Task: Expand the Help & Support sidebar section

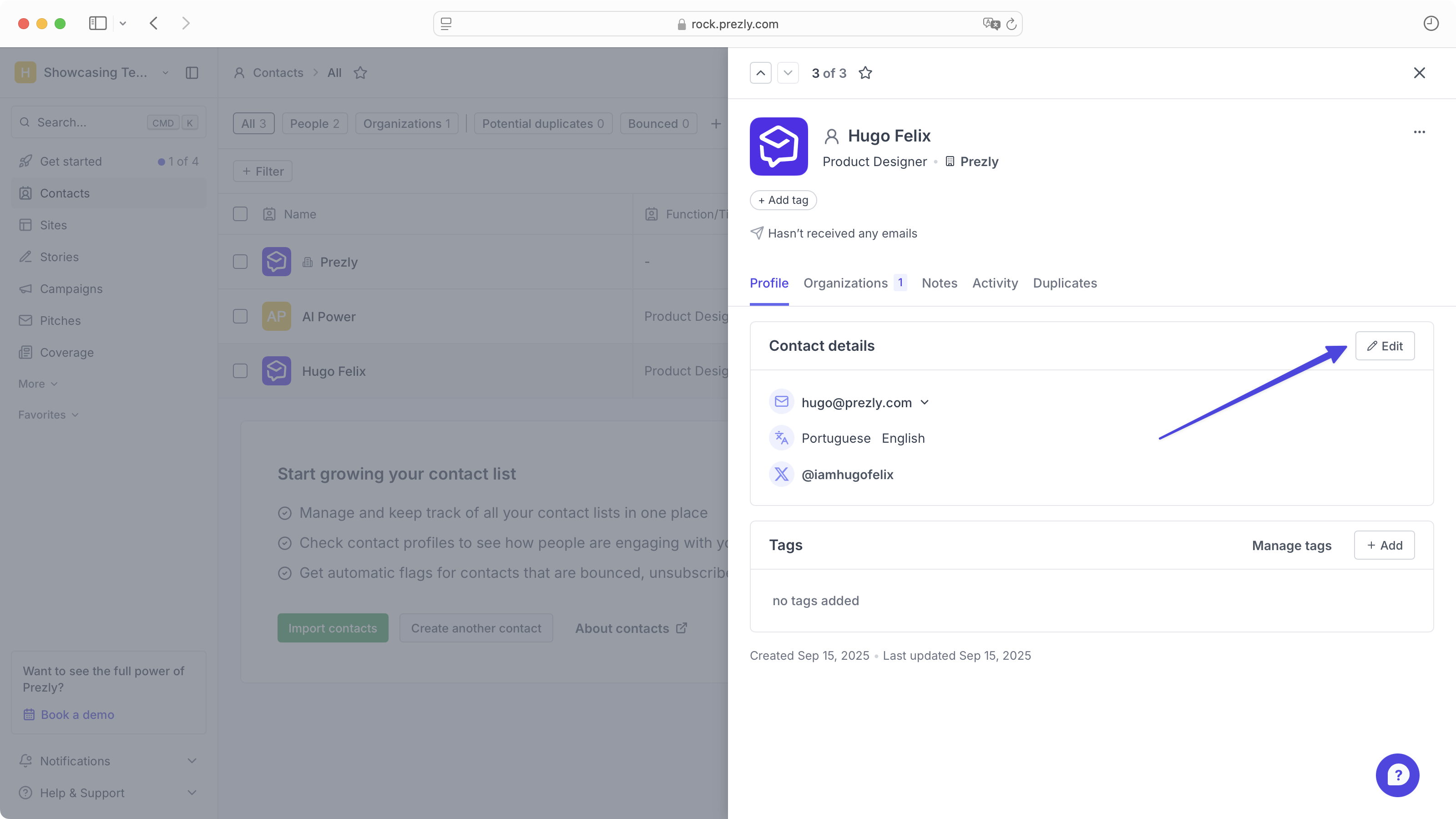Action: 192,793
